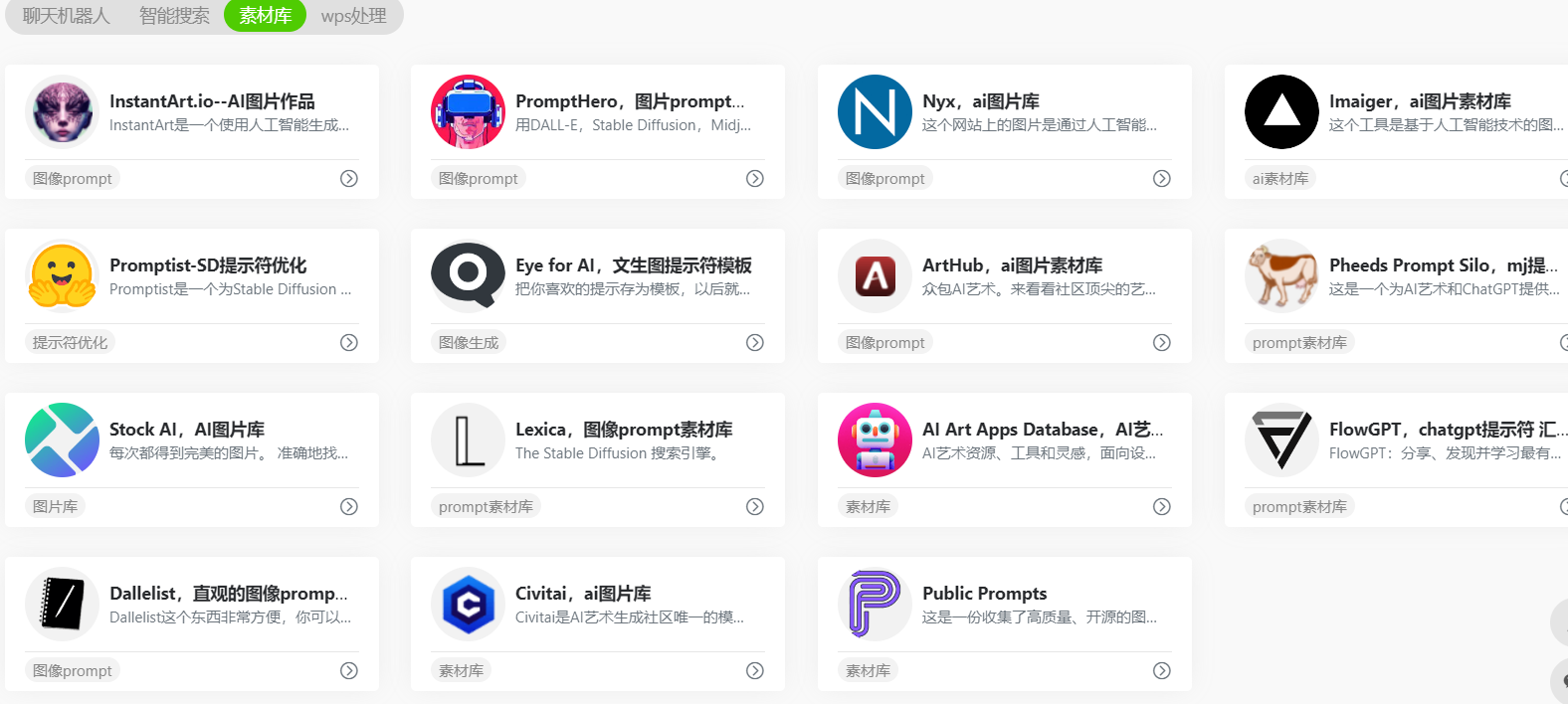Click the arrow circle on Public Prompts card
The height and width of the screenshot is (704, 1568).
tap(1162, 670)
